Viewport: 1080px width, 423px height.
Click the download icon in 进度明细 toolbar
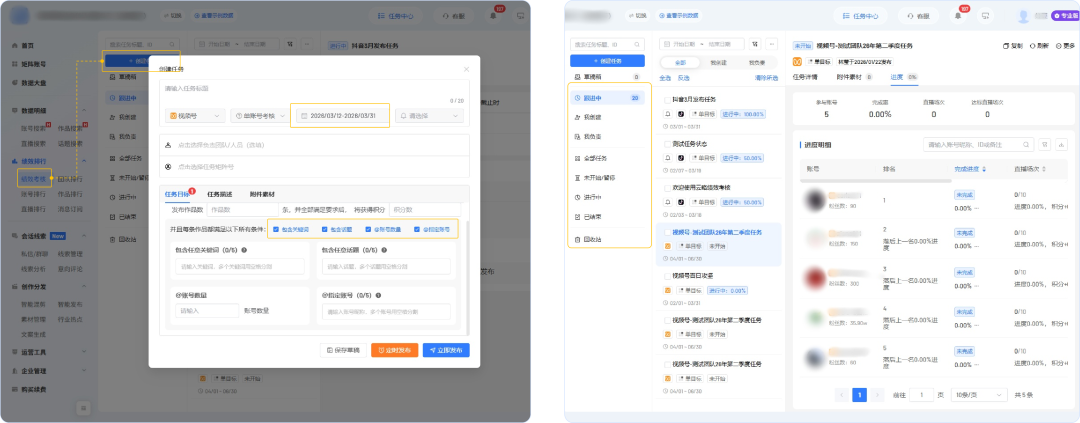pyautogui.click(x=1061, y=144)
